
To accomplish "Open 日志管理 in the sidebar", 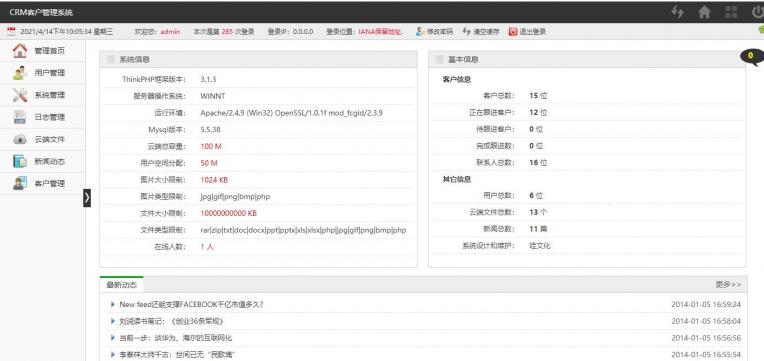I will pos(42,117).
